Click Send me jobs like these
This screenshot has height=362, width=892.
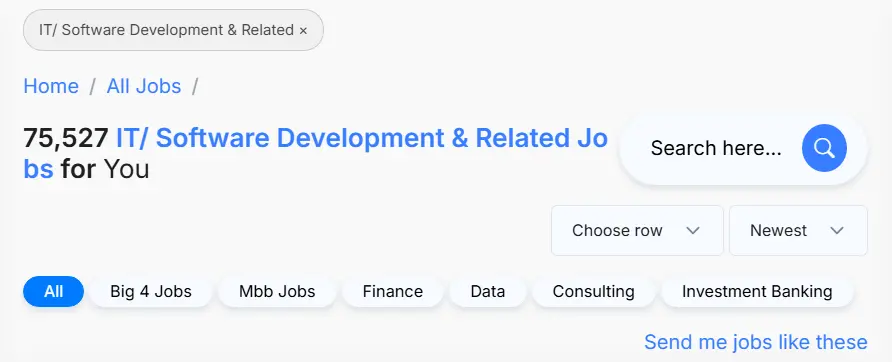point(755,342)
